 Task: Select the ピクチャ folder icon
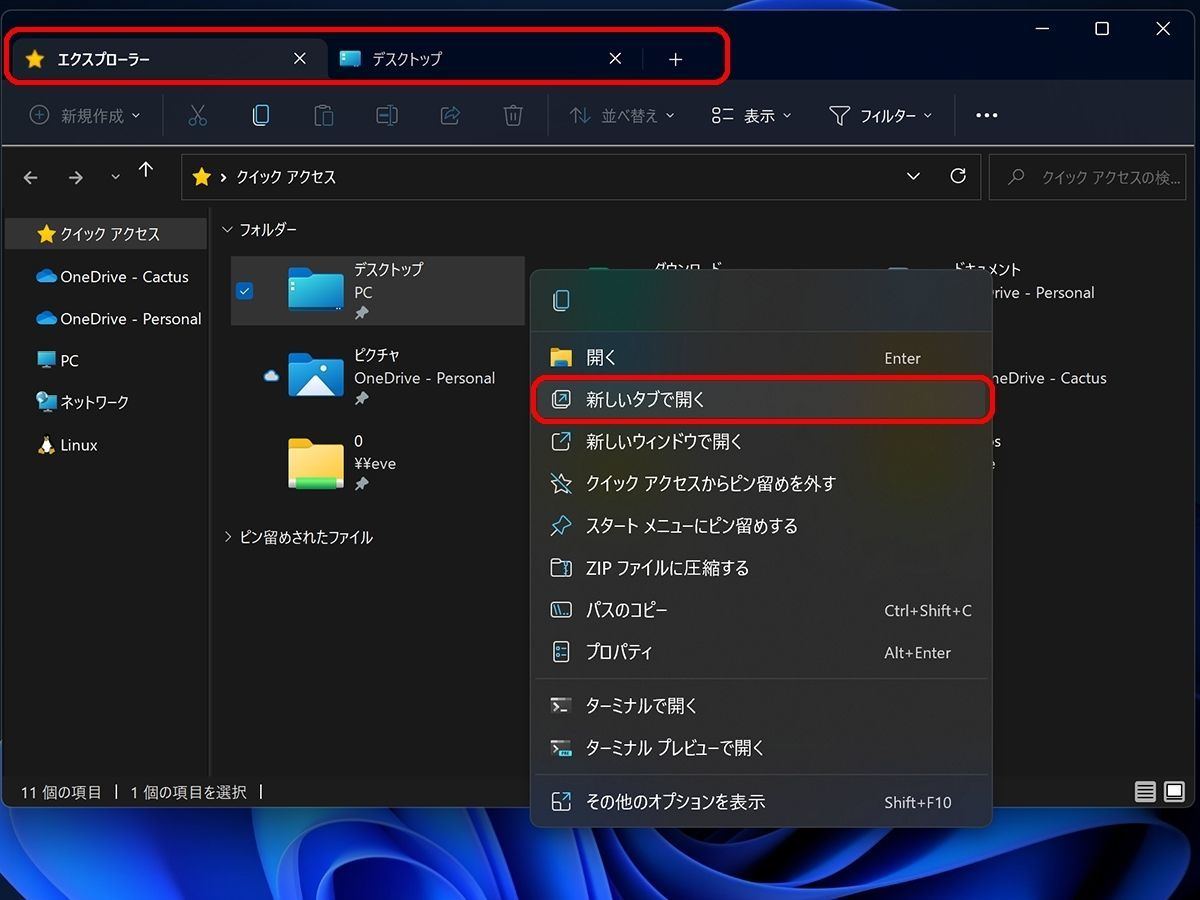coord(316,376)
